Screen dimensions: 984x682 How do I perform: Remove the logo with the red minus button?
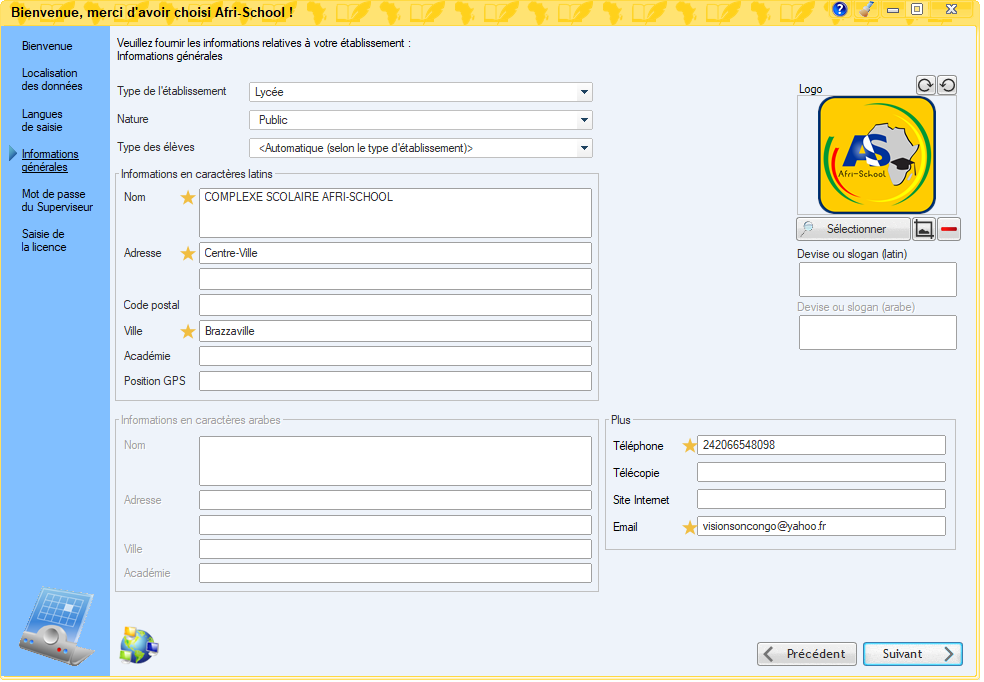click(x=949, y=229)
